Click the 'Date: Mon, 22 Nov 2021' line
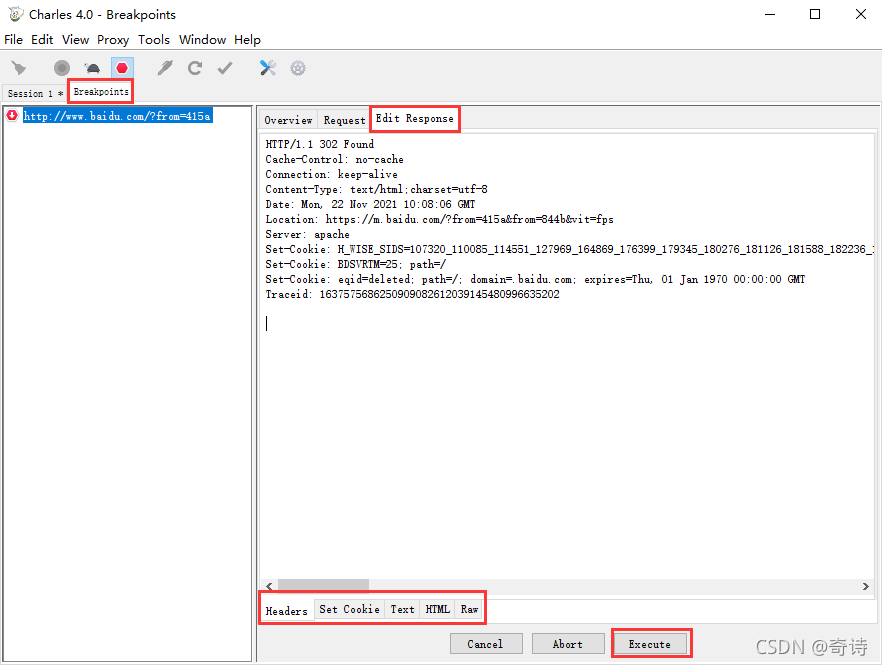 point(370,204)
